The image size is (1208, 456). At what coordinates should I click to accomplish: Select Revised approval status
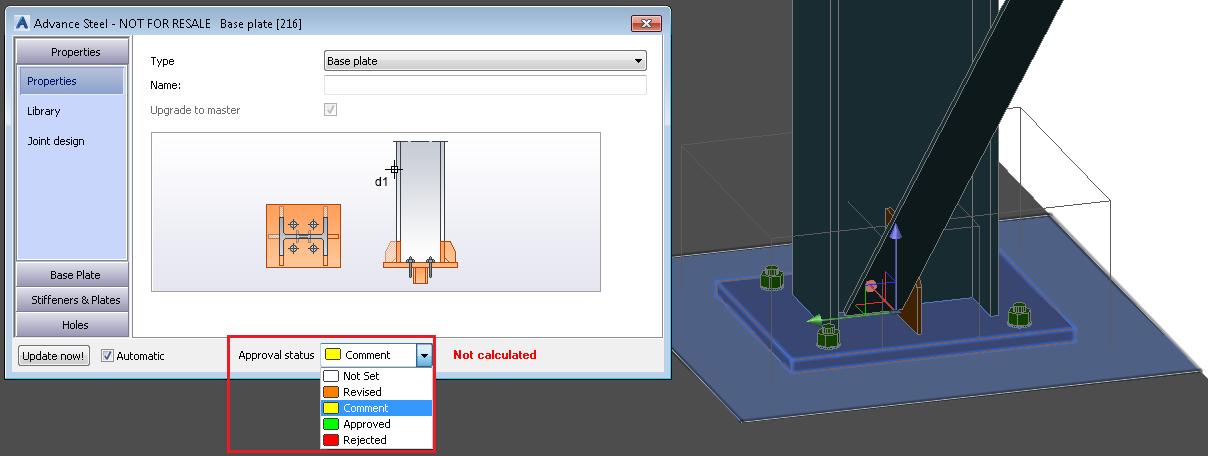377,392
